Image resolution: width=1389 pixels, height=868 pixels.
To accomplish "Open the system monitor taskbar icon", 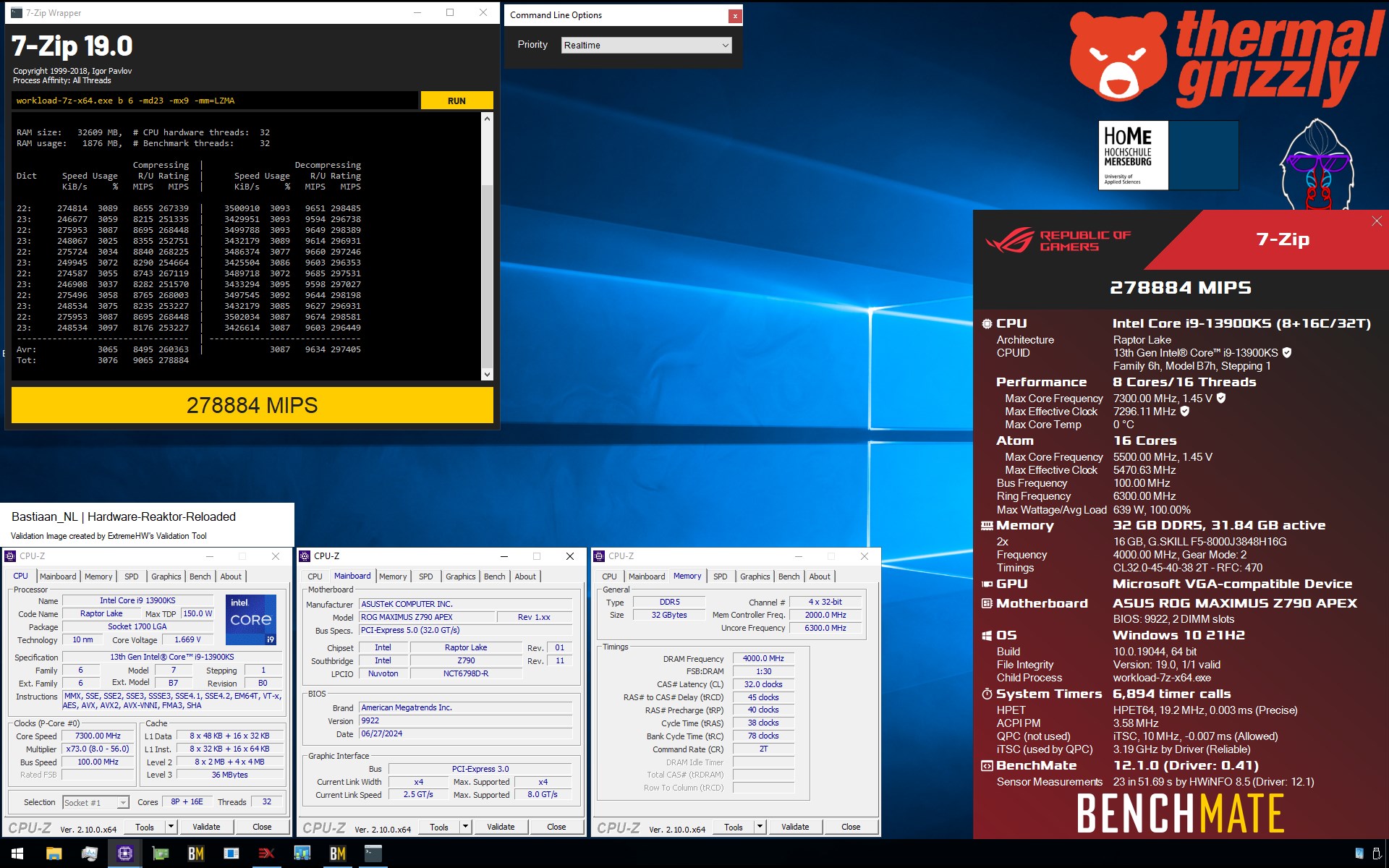I will pos(89,854).
